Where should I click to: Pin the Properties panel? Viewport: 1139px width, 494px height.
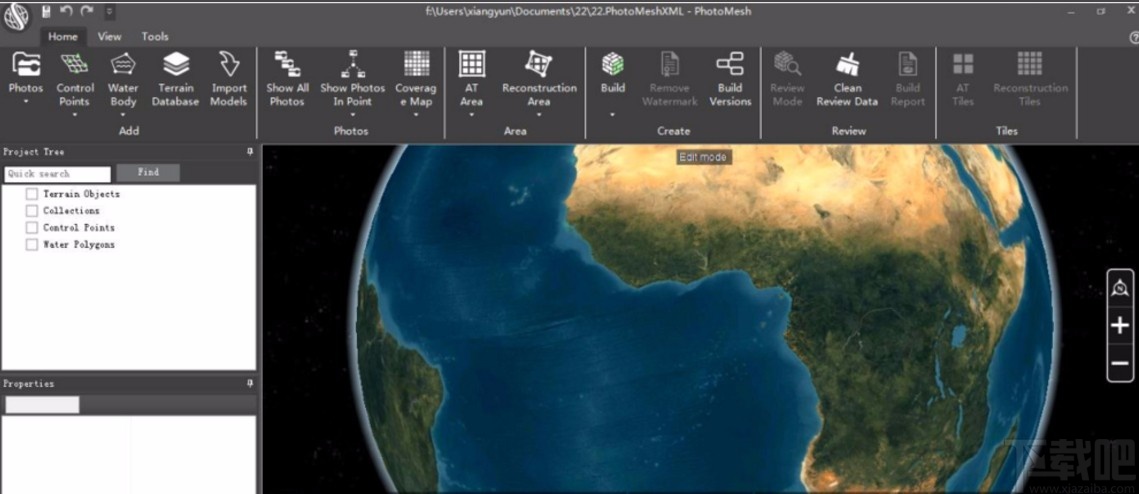coord(250,384)
